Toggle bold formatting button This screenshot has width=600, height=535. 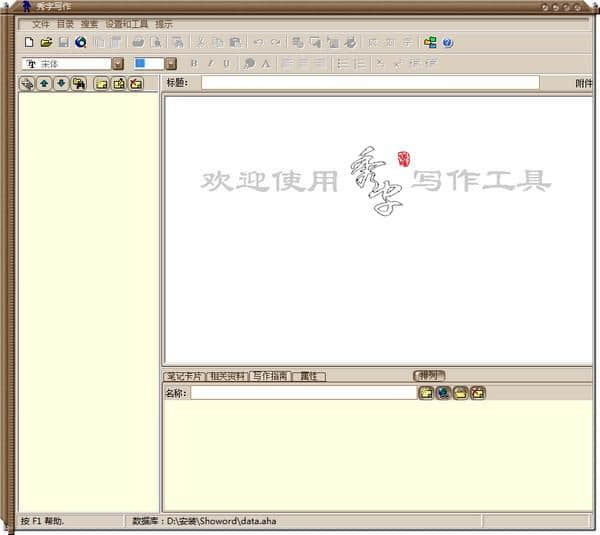[194, 63]
